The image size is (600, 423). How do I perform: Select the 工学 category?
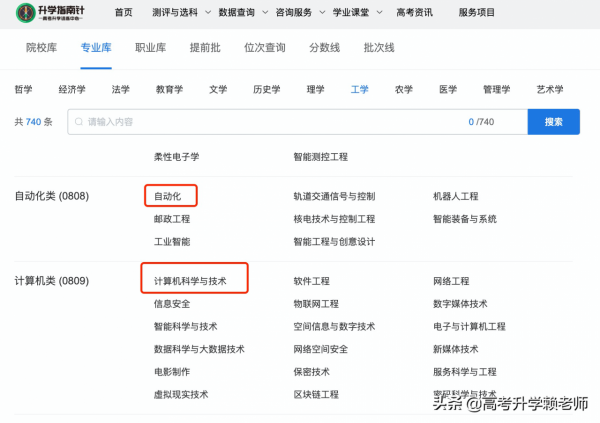(359, 90)
